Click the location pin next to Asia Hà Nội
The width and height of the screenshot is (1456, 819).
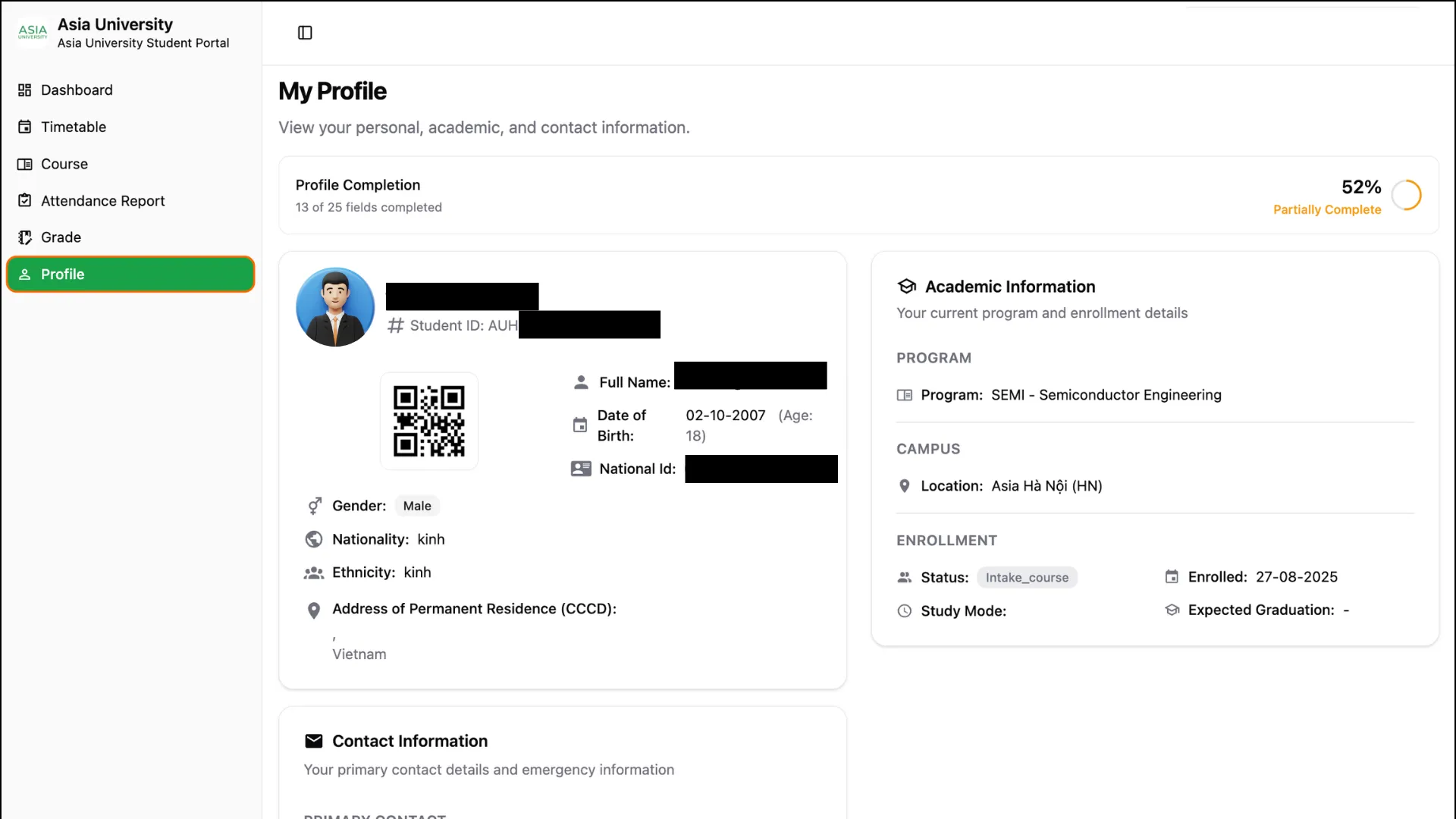904,486
